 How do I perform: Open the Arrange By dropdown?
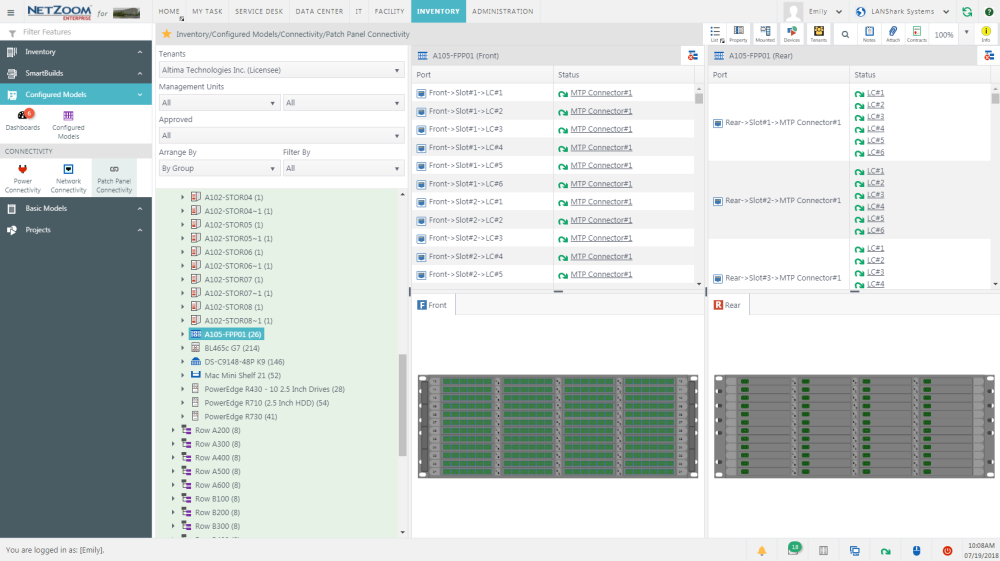[218, 169]
